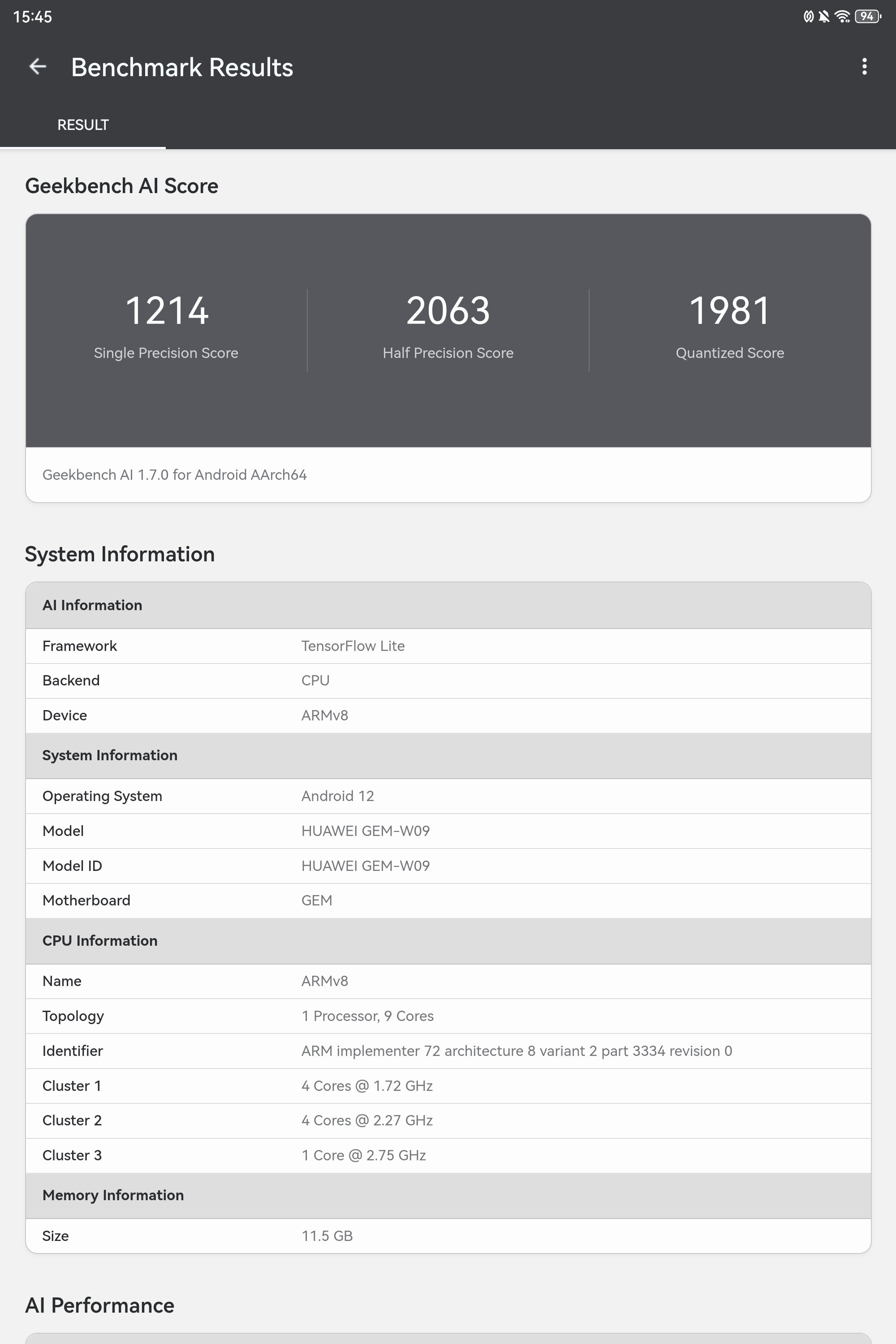The image size is (896, 1344).
Task: Select the Android 12 value
Action: tap(338, 796)
